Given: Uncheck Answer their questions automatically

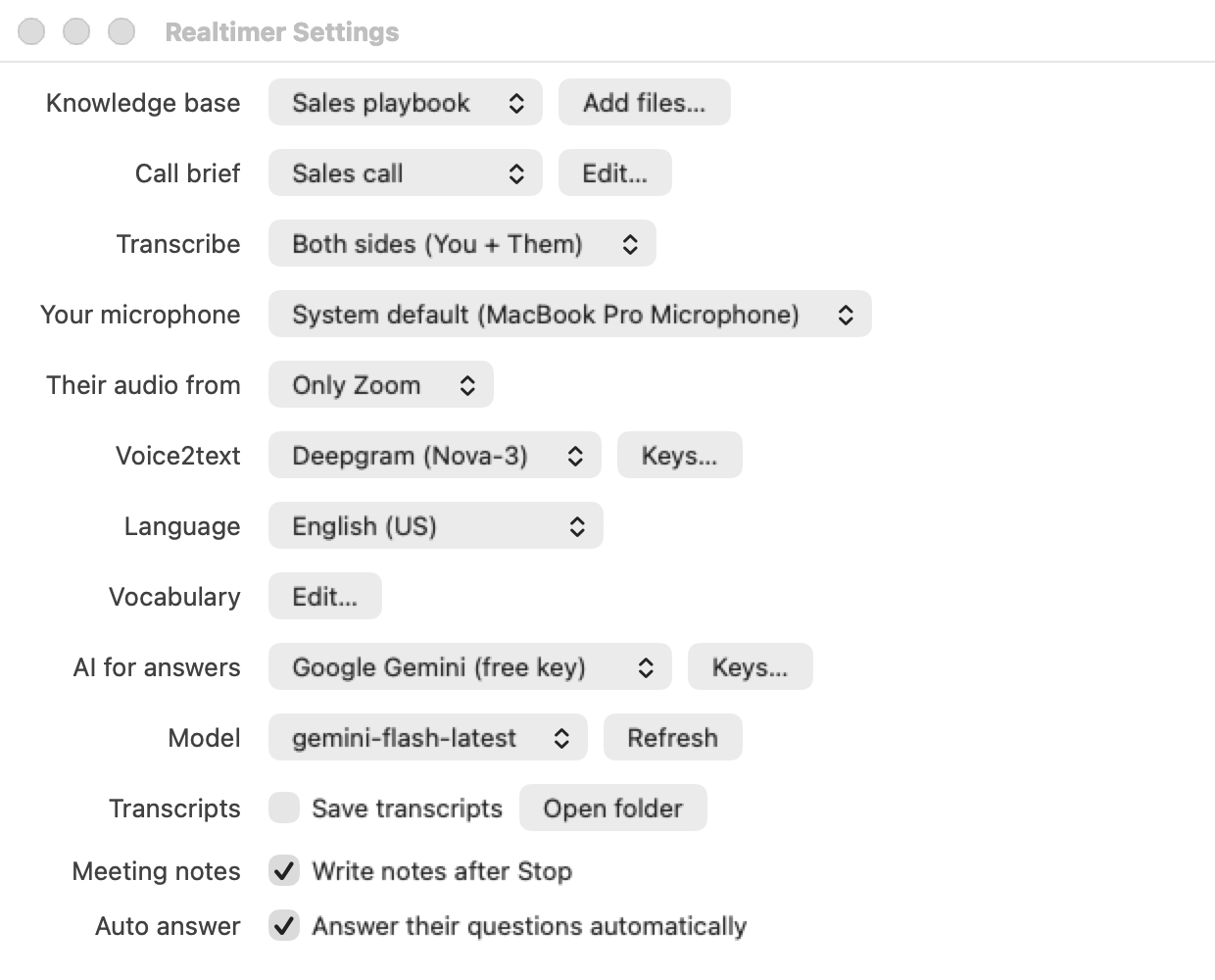Looking at the screenshot, I should pyautogui.click(x=284, y=926).
